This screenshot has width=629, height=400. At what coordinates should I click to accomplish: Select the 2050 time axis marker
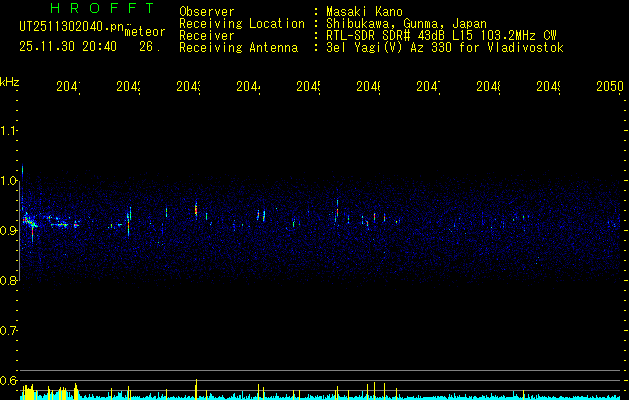click(609, 88)
